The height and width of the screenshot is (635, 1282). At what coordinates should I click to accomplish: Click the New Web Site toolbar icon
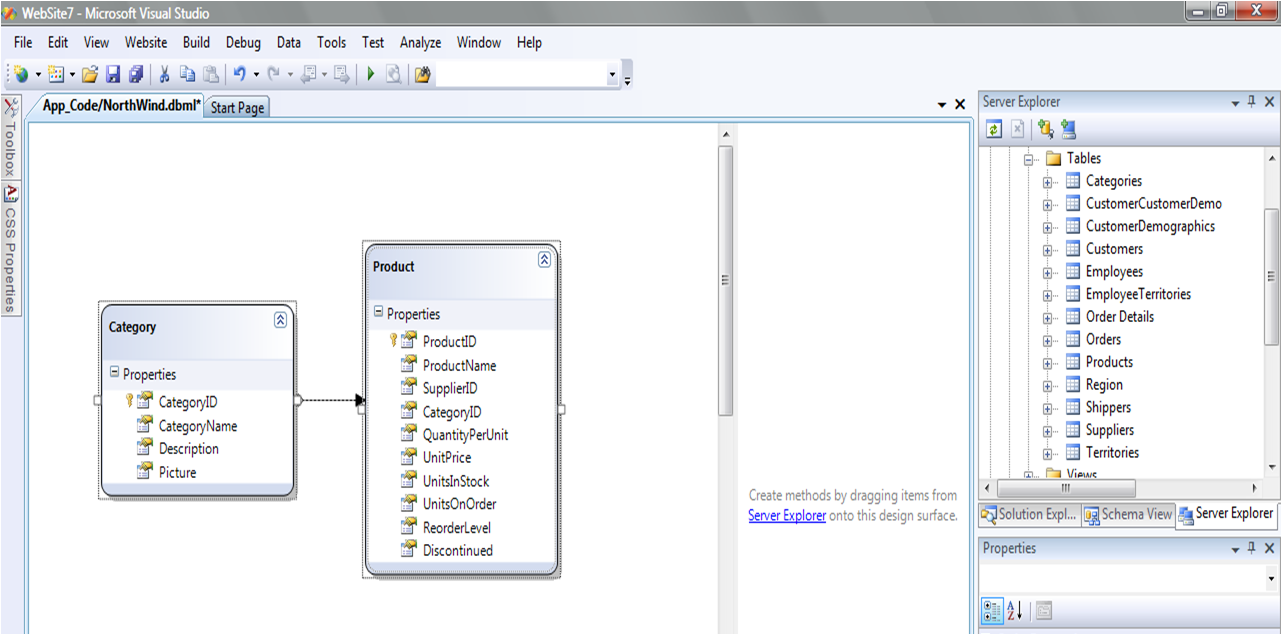click(21, 74)
